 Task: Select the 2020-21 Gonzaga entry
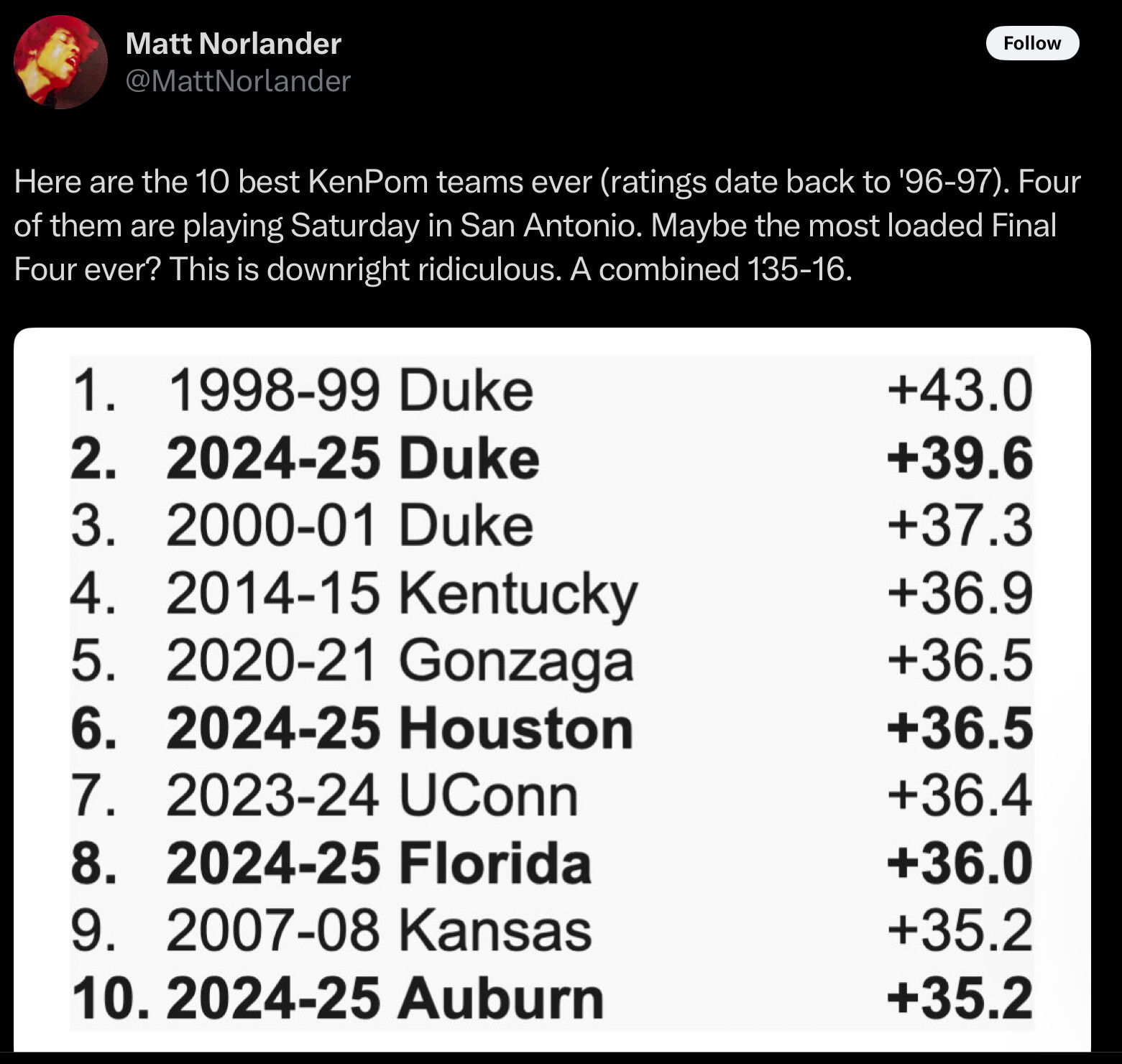point(400,661)
